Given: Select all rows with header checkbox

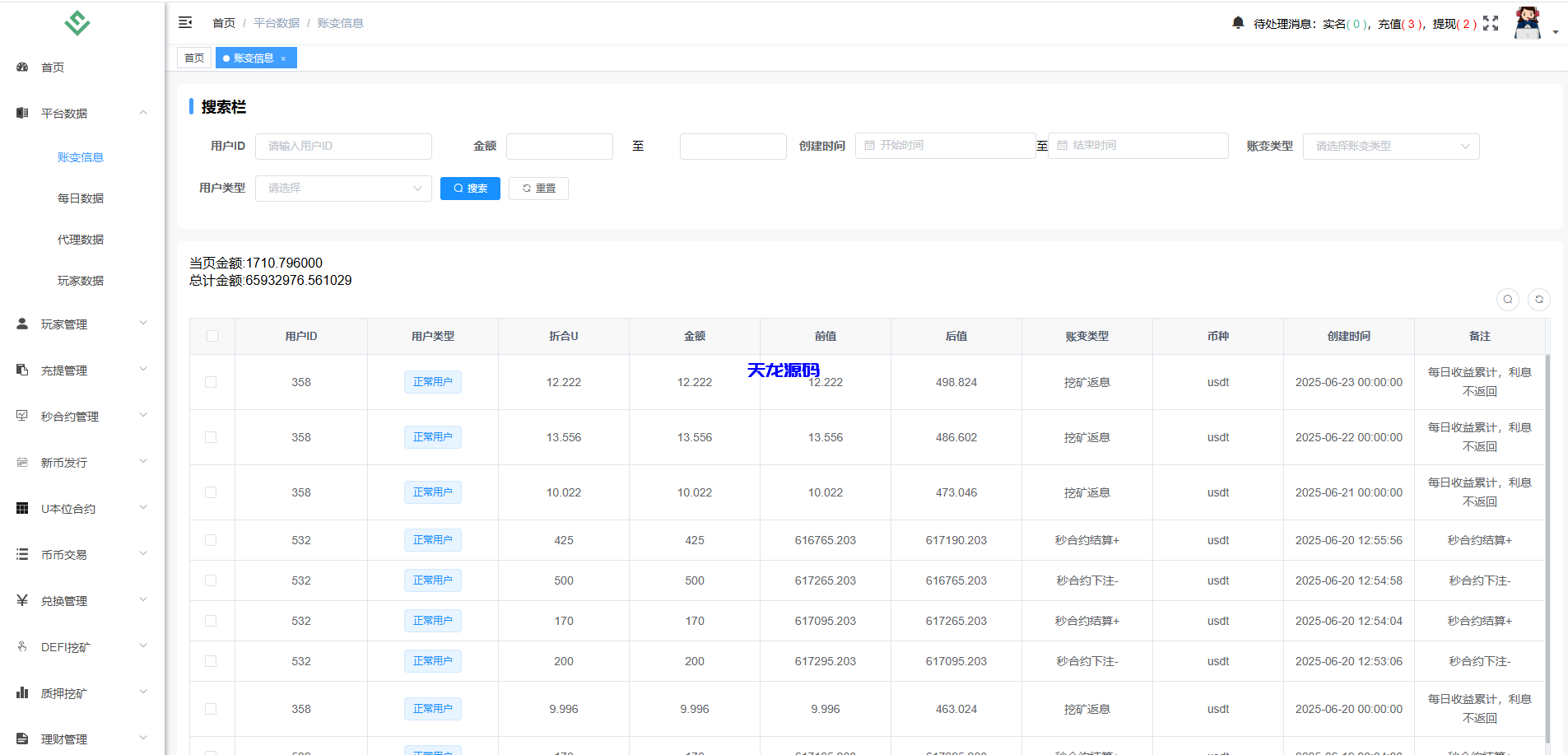Looking at the screenshot, I should (212, 336).
